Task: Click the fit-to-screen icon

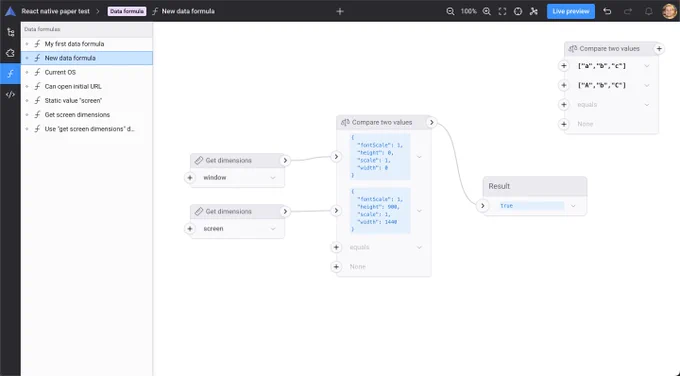Action: [502, 11]
